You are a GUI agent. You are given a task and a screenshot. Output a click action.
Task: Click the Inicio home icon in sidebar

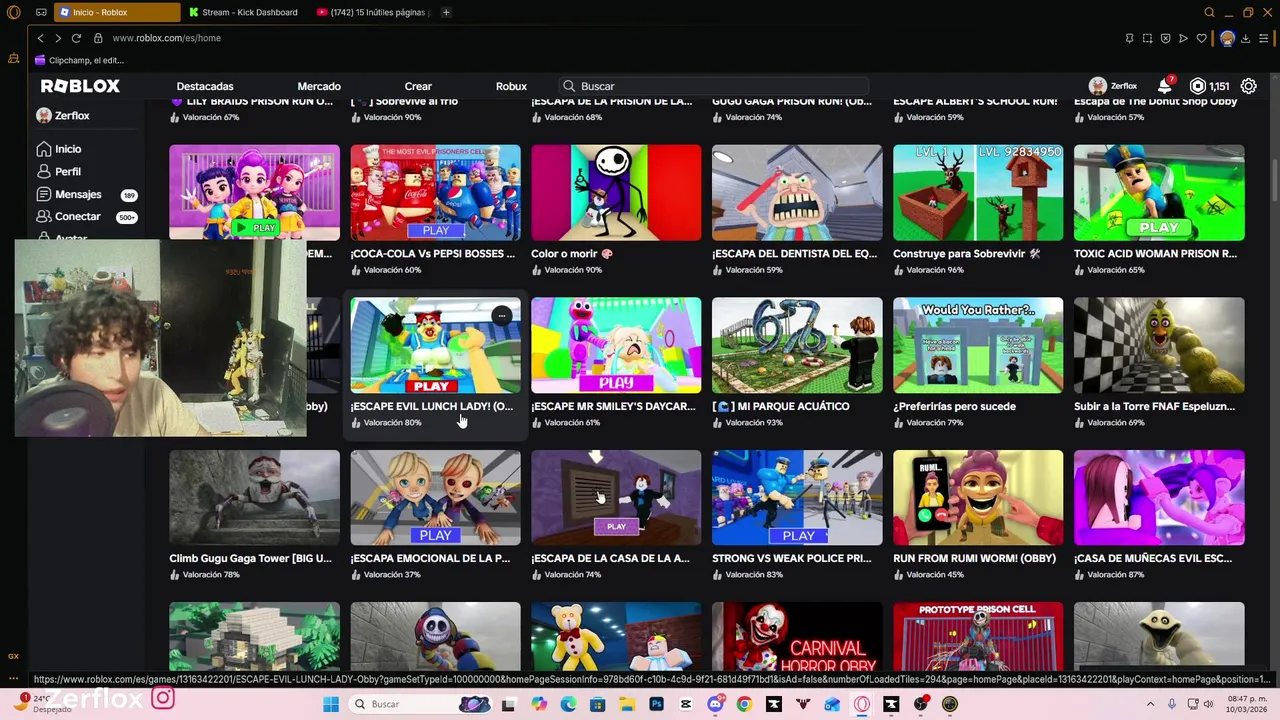[44, 149]
